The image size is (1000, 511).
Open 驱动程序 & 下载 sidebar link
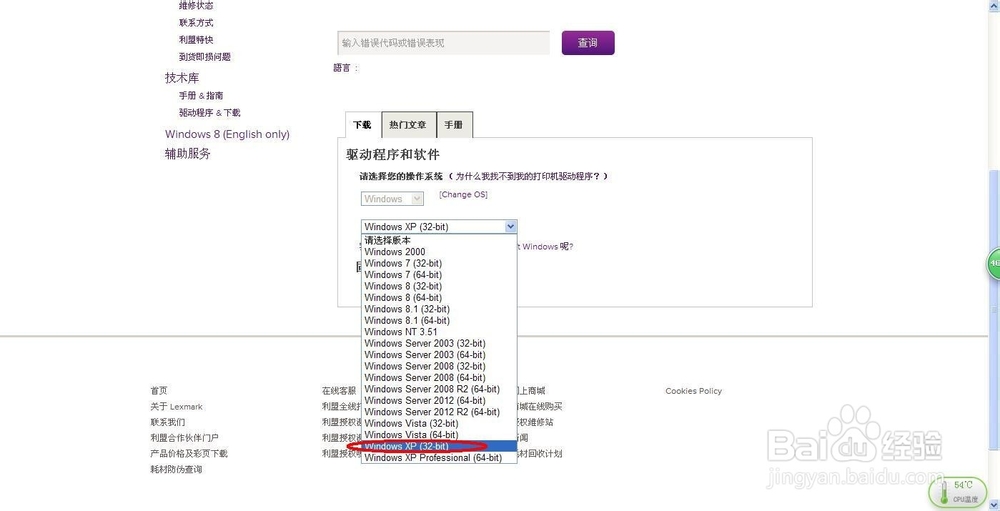point(209,113)
